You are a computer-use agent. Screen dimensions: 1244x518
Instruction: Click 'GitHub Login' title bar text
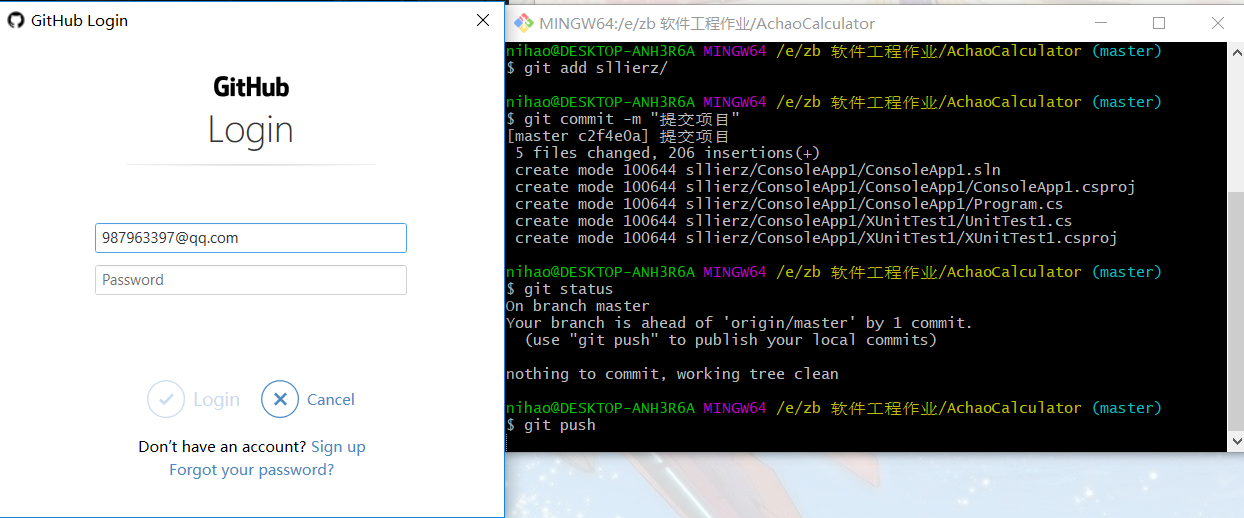(80, 20)
